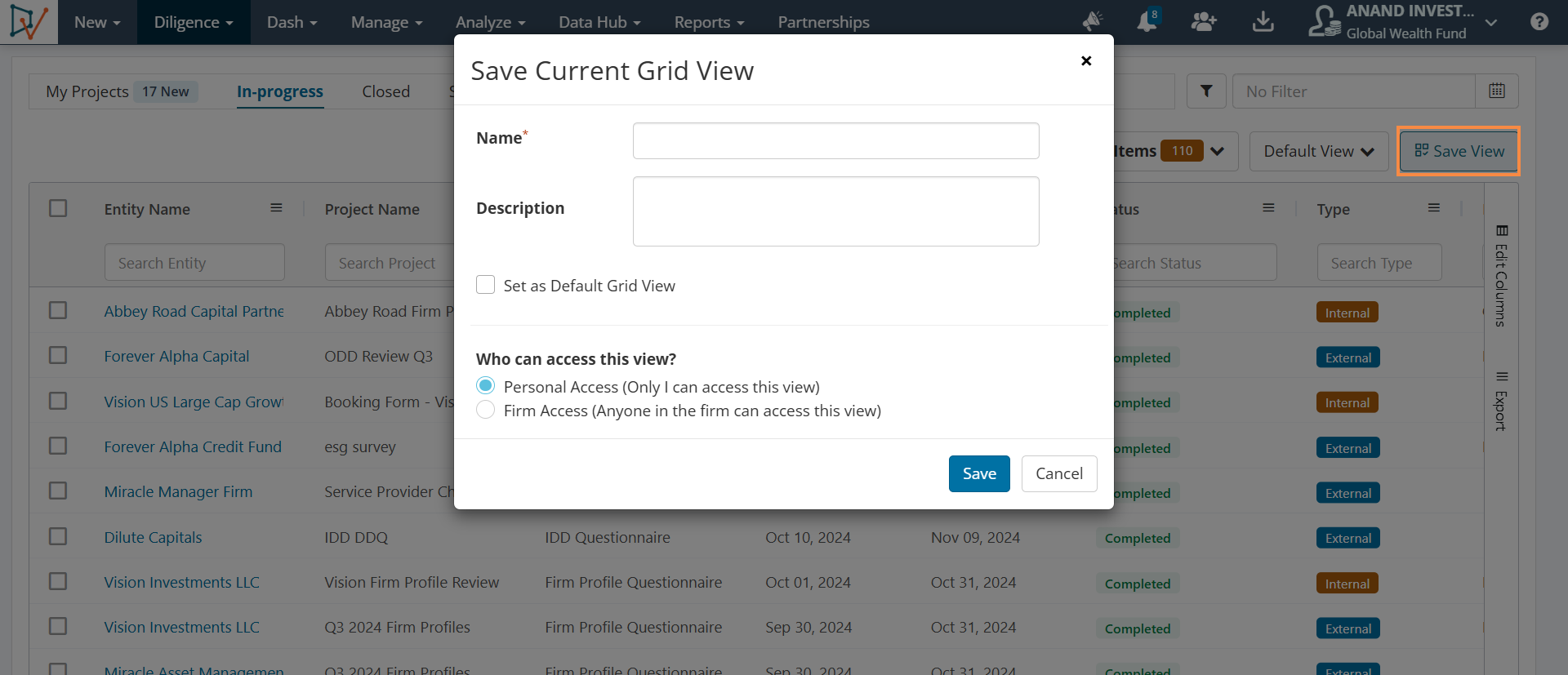Click the filter funnel icon
Image resolution: width=1568 pixels, height=675 pixels.
point(1206,91)
